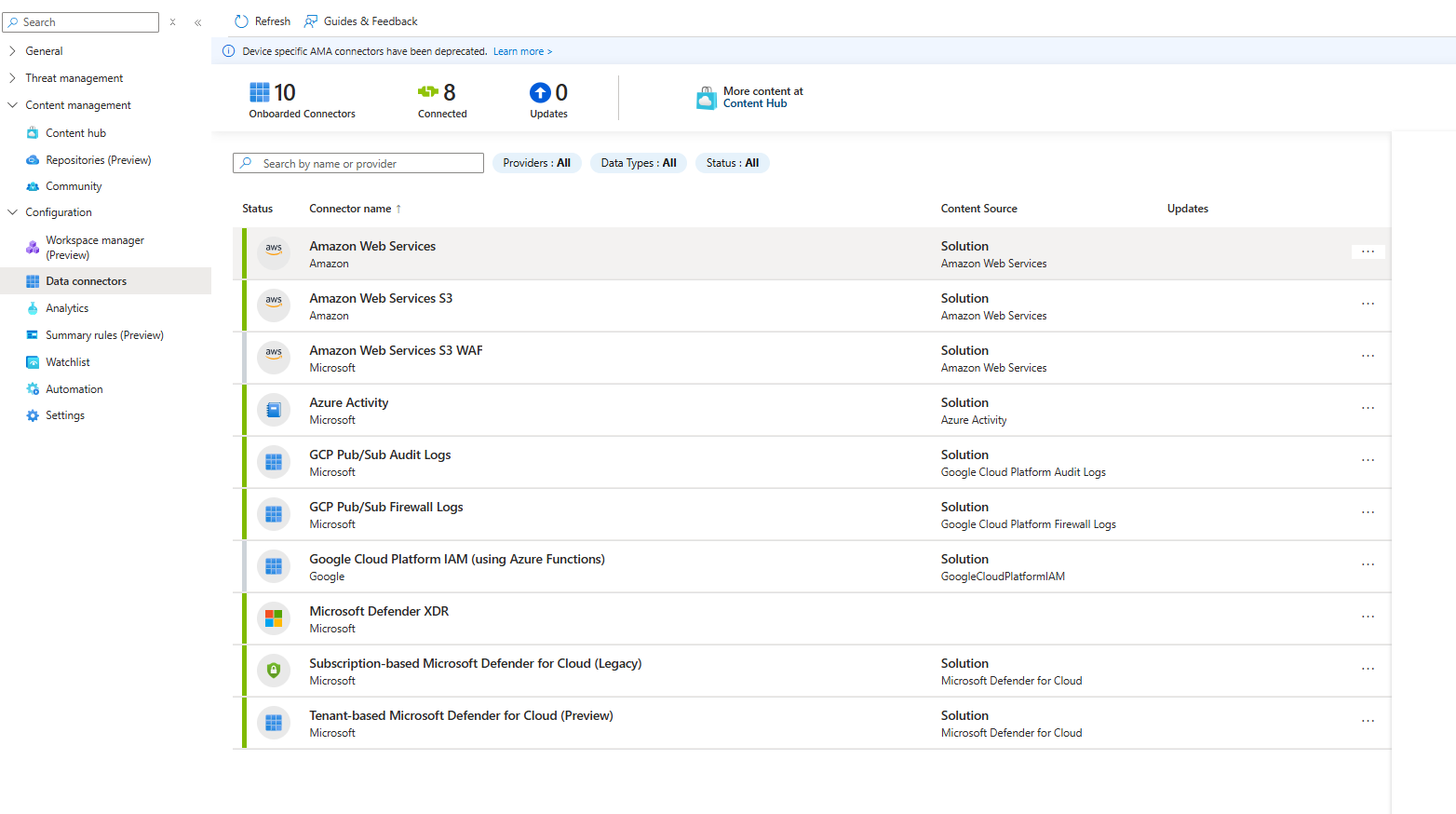Click the Community people icon
Screen dimensions: 1456x814
(x=33, y=186)
